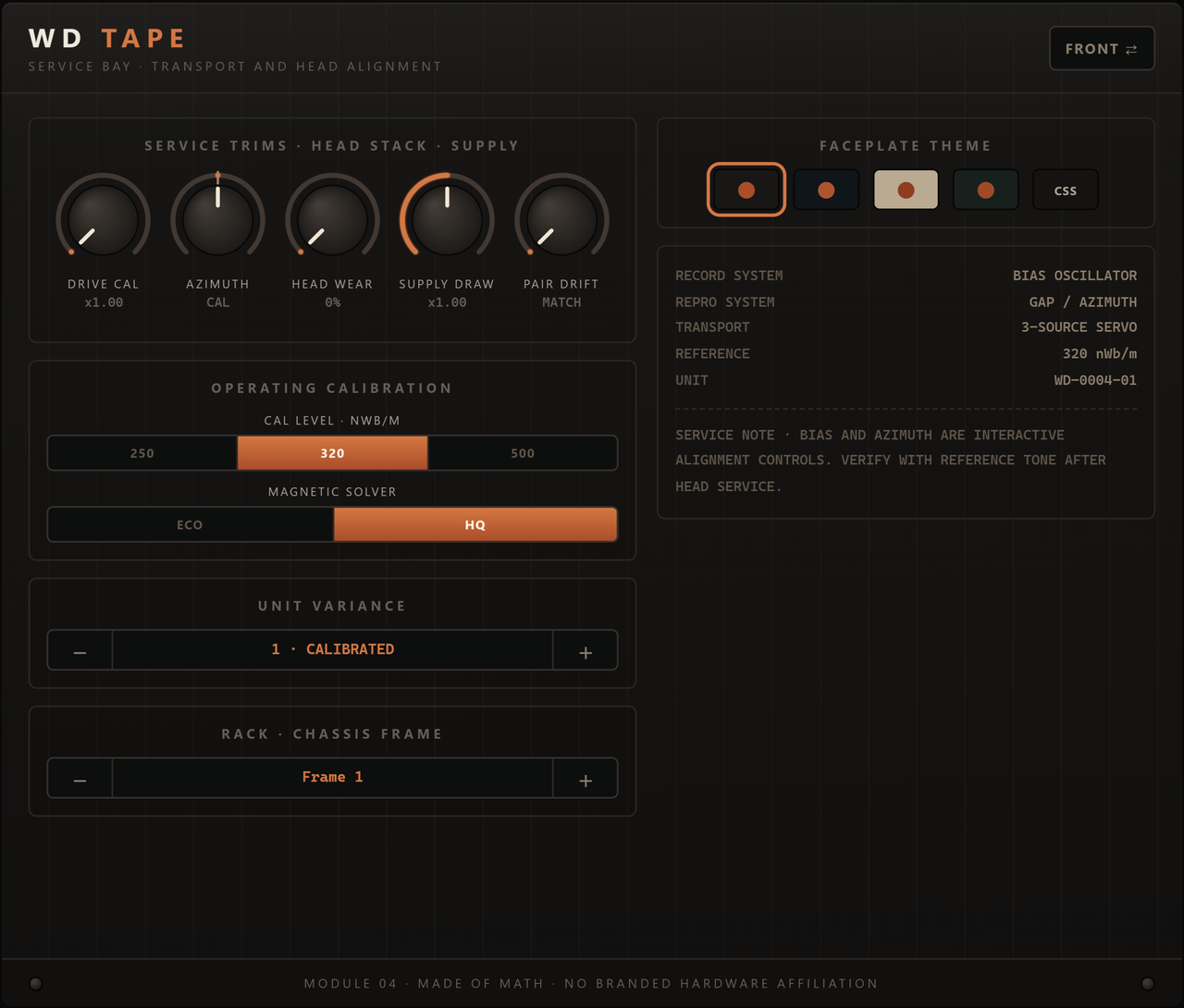Click the FRONT flip view button
The image size is (1184, 1008).
(x=1102, y=48)
